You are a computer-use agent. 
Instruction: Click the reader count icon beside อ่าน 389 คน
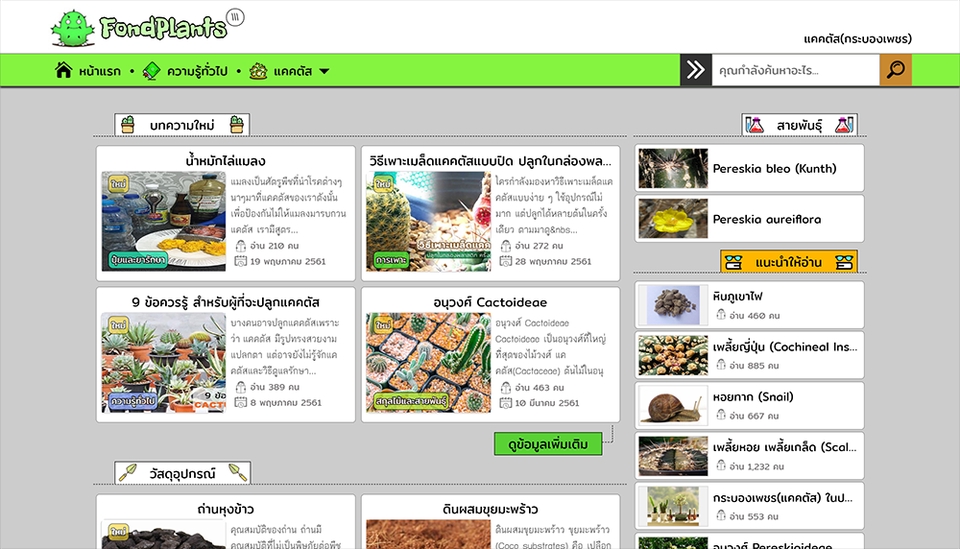[241, 387]
